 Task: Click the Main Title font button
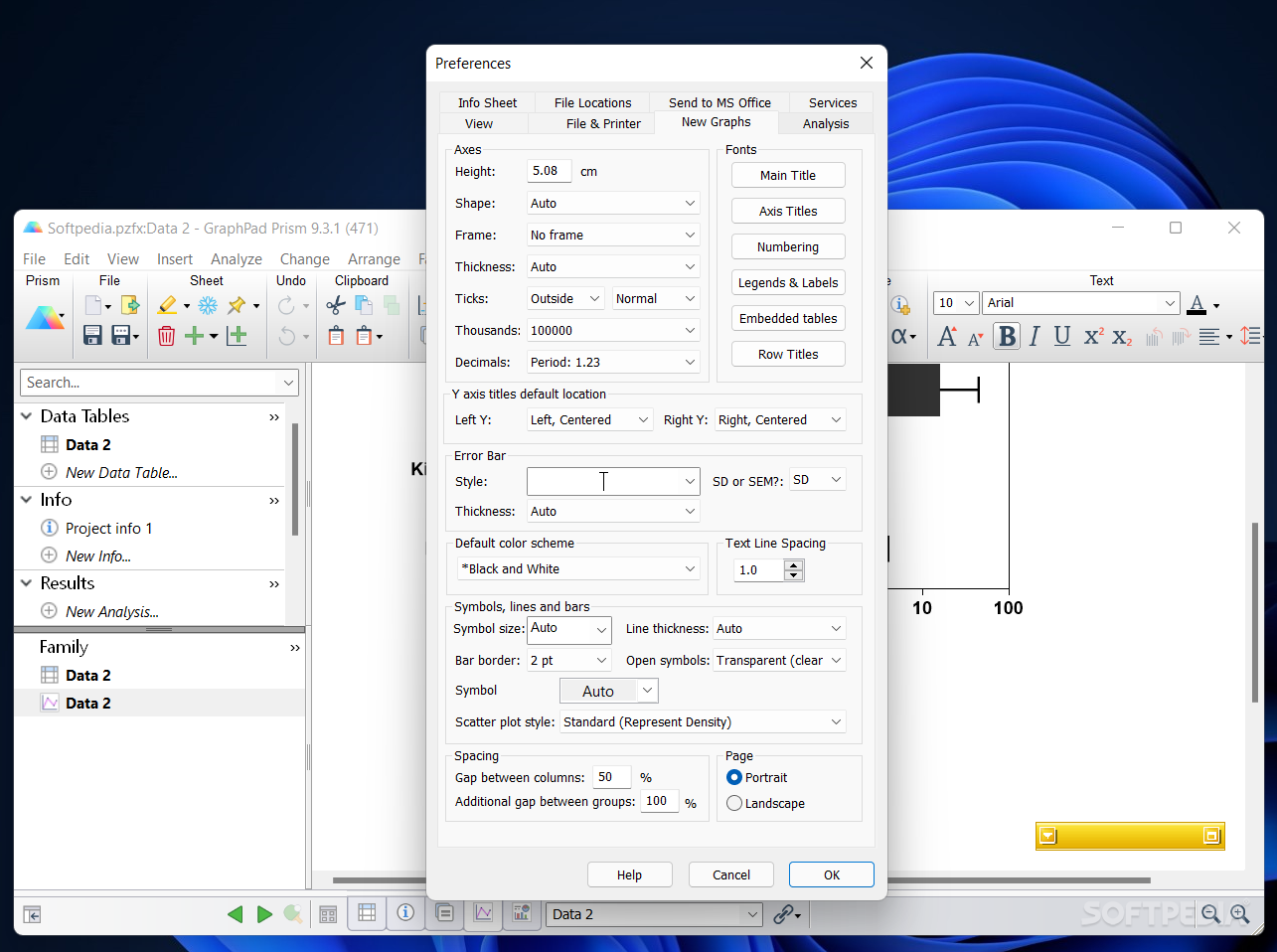pos(788,175)
